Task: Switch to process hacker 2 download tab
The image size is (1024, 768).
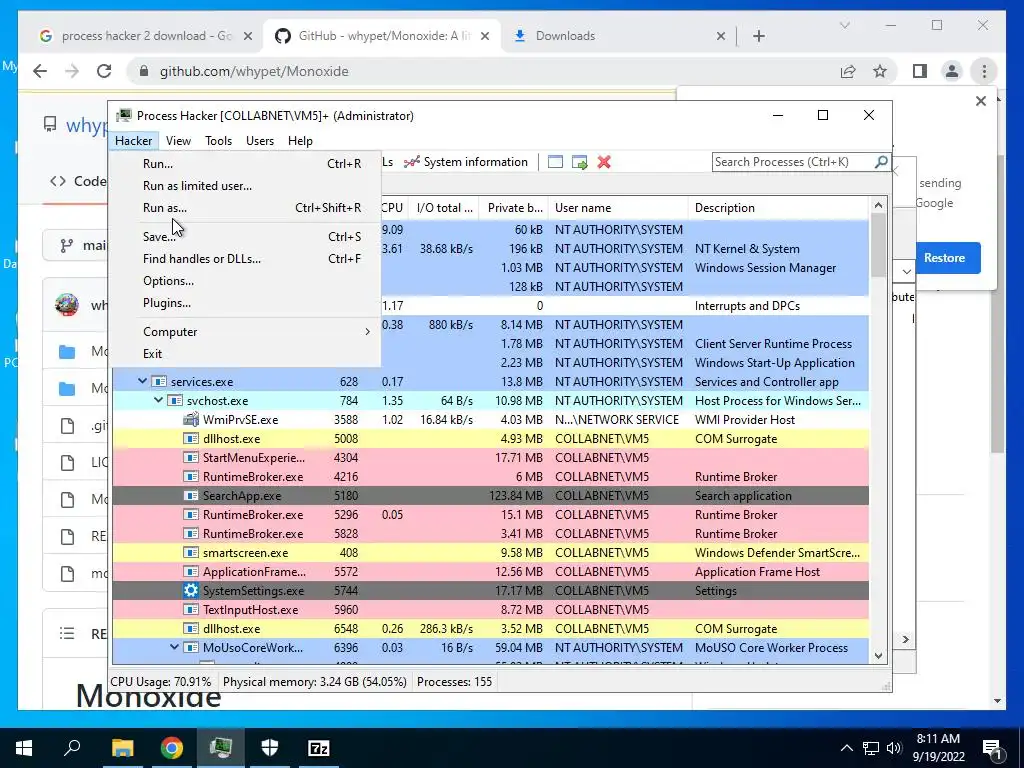Action: point(145,36)
